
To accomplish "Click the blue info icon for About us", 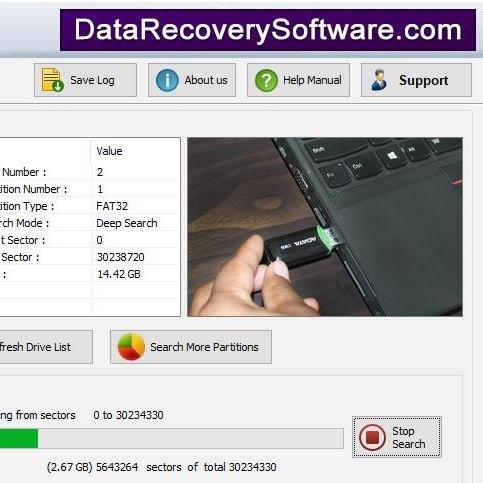I will click(x=167, y=80).
